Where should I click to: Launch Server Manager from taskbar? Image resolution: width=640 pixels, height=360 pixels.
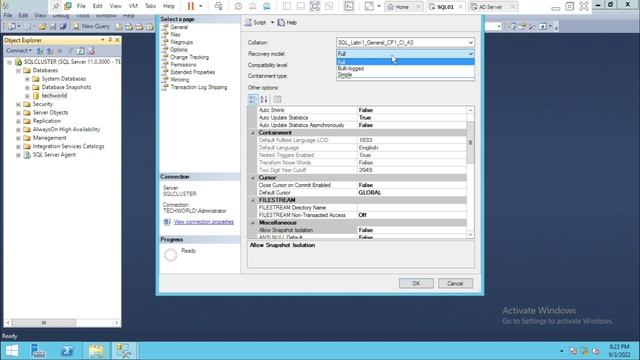pos(38,351)
